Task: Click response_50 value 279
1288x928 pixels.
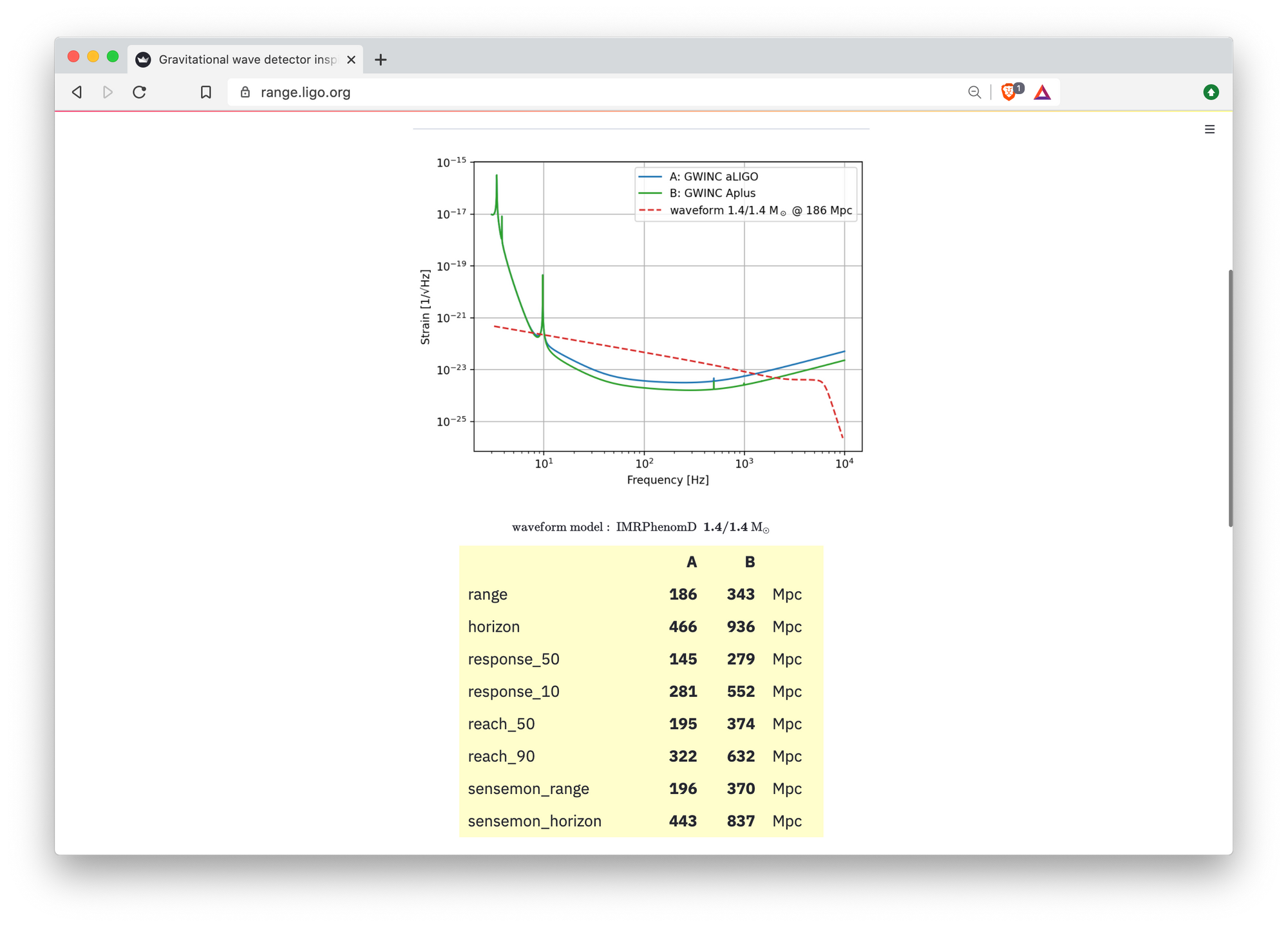Action: pos(741,659)
